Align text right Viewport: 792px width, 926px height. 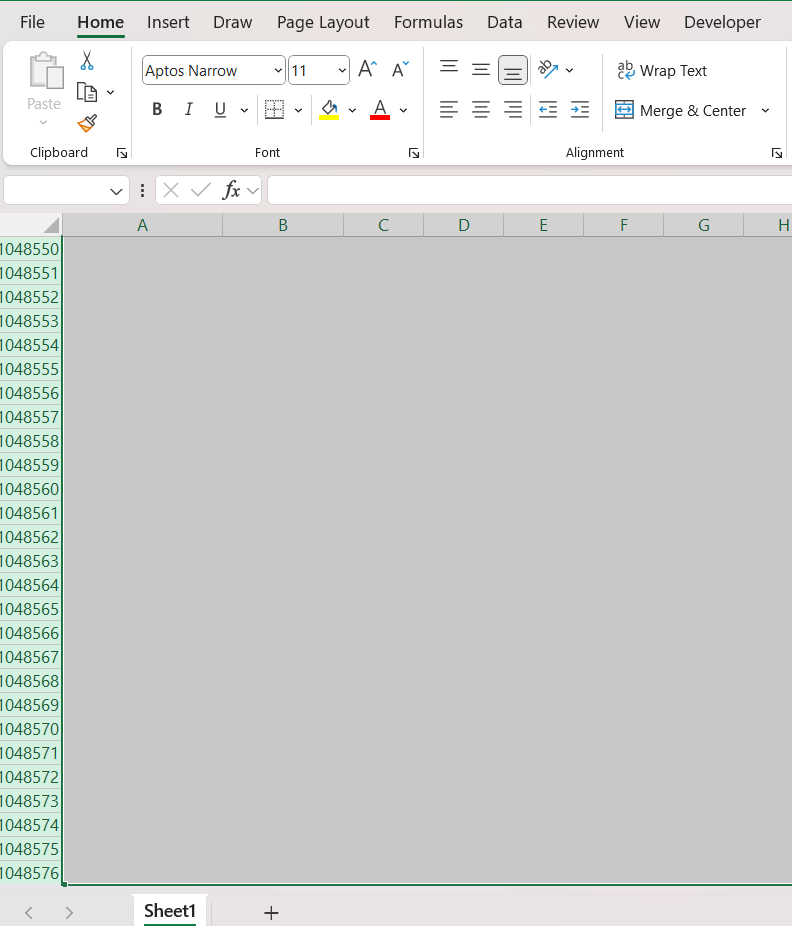point(513,110)
